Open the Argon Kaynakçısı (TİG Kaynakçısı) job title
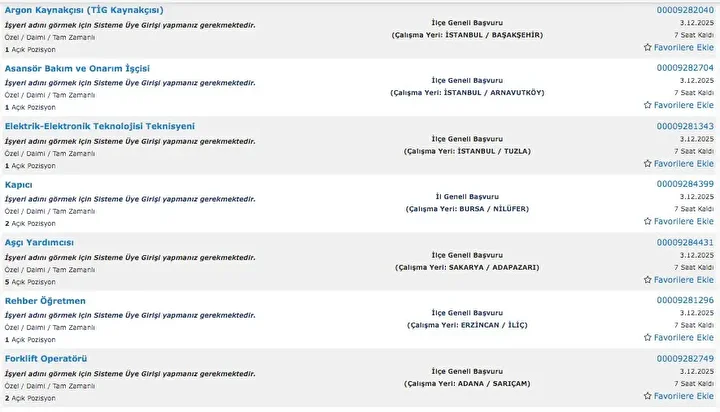The image size is (720, 412). tap(84, 10)
